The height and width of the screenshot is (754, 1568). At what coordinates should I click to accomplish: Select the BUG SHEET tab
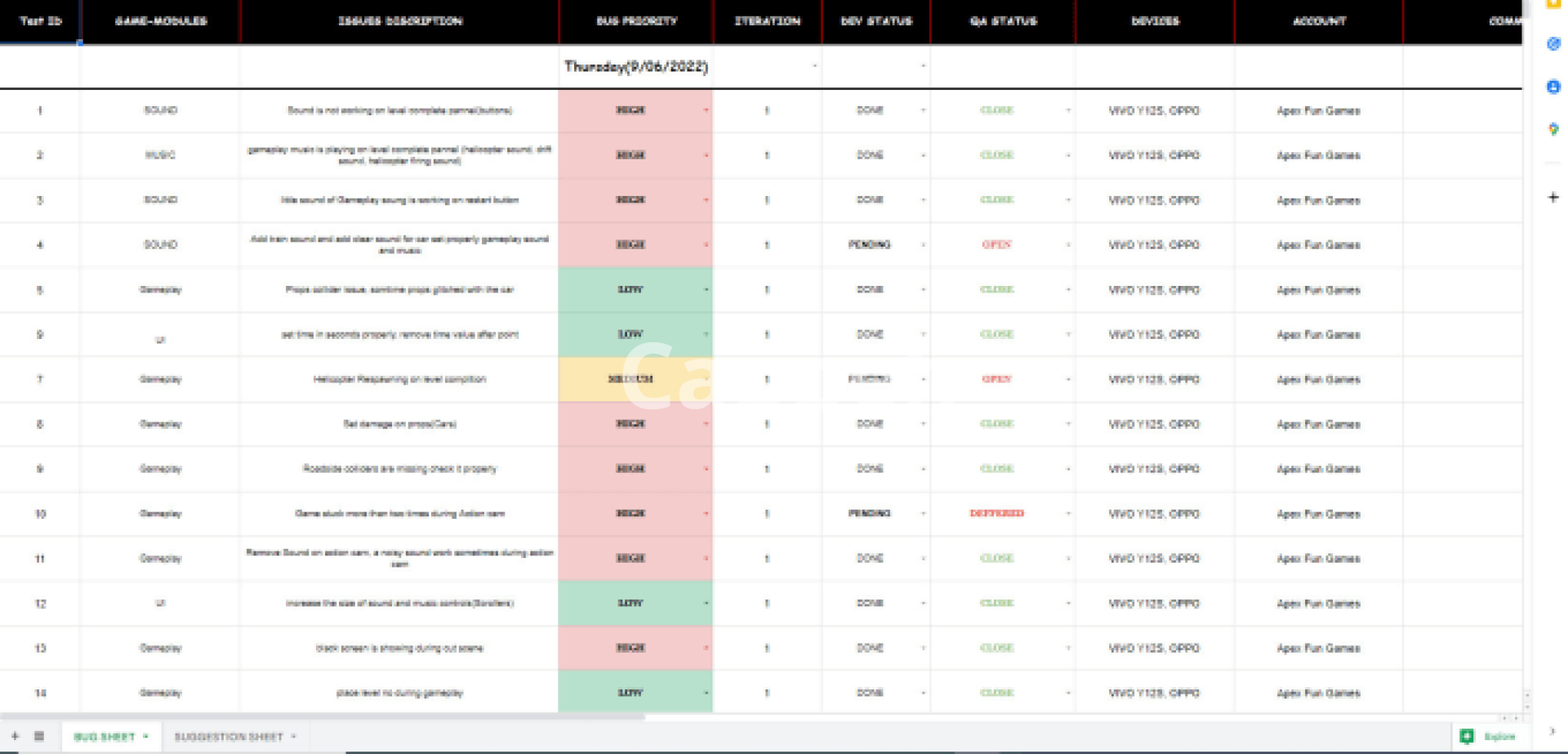[x=104, y=736]
